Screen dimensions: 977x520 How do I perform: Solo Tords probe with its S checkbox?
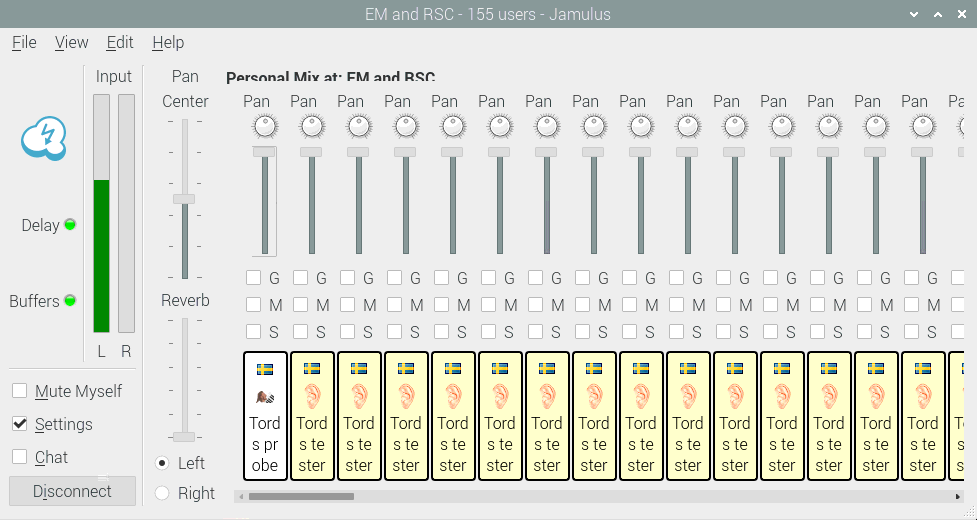[254, 331]
